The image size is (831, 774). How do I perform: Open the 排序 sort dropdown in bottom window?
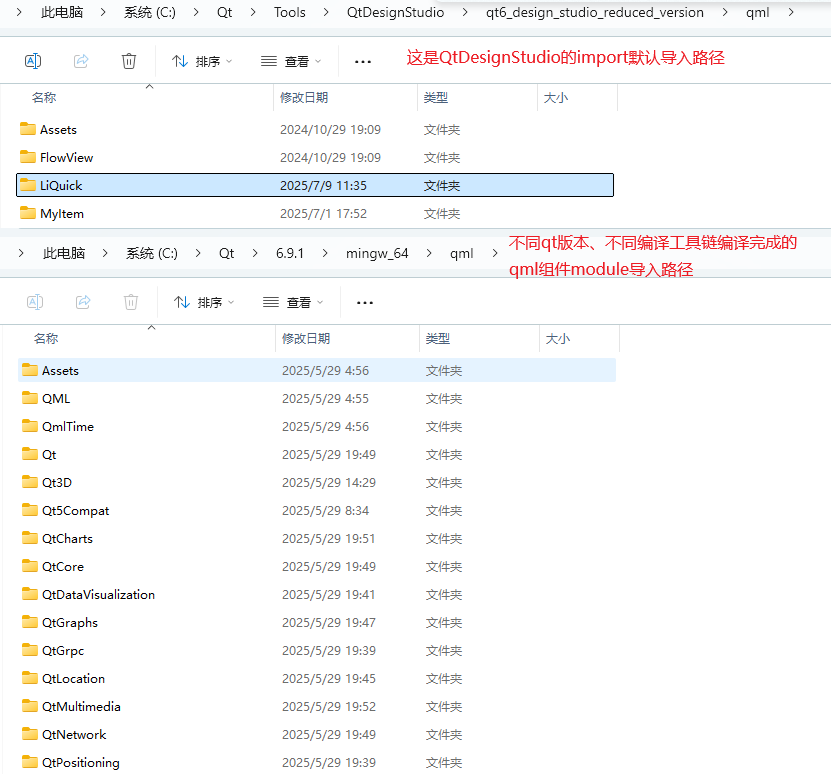point(204,302)
